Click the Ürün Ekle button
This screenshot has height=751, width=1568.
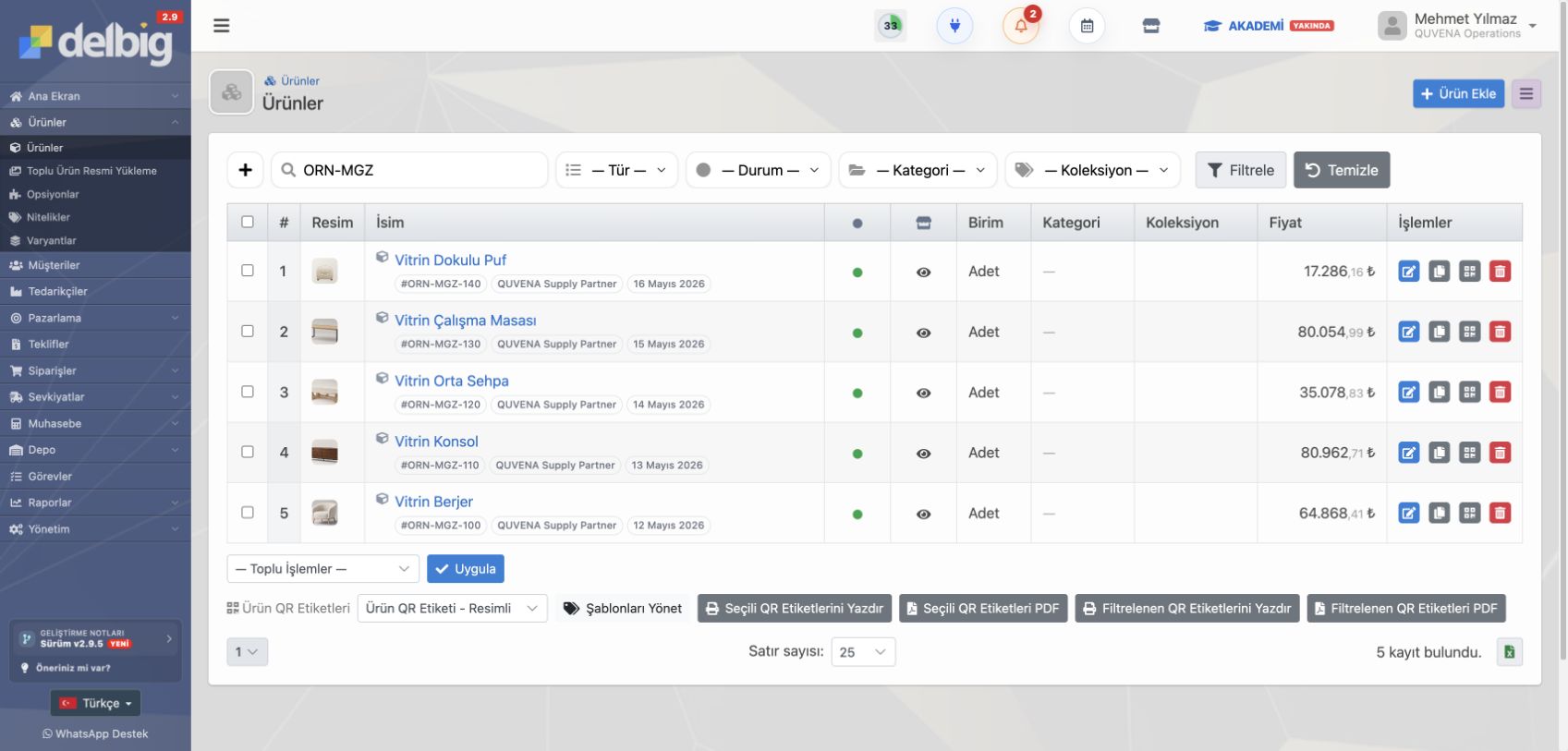point(1458,93)
